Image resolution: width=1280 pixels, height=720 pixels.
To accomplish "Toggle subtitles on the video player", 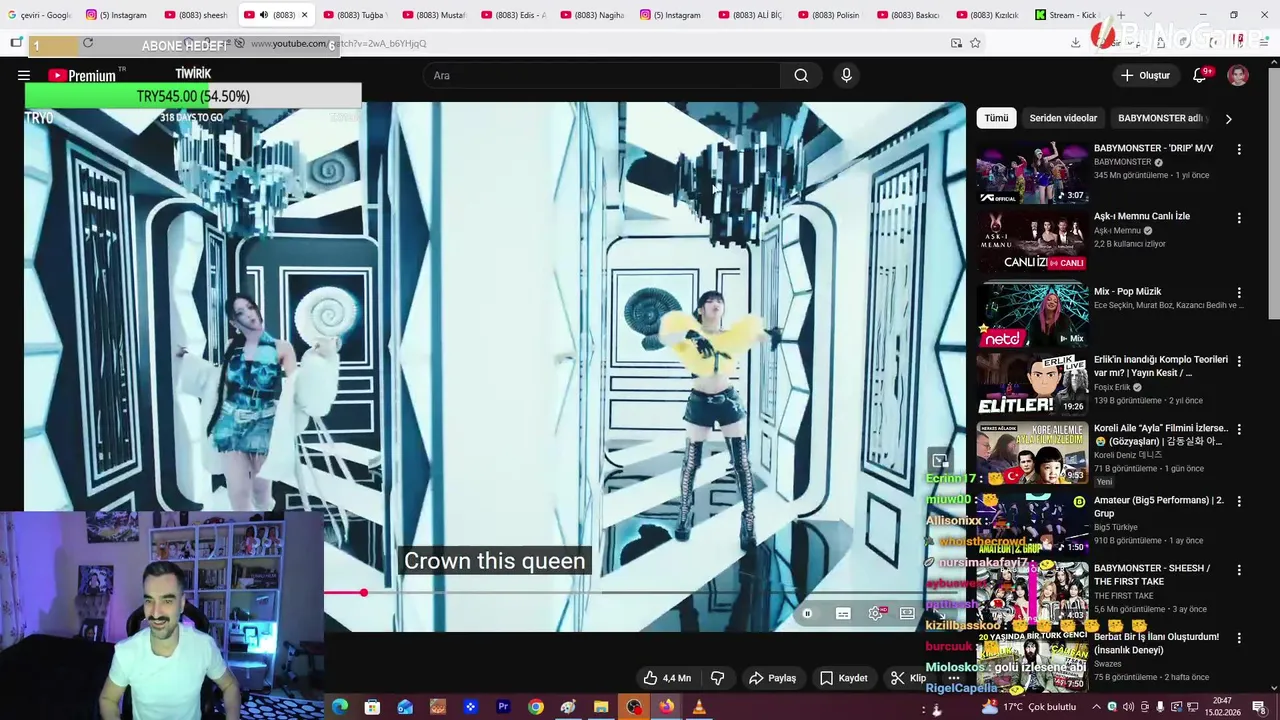I will pyautogui.click(x=843, y=613).
